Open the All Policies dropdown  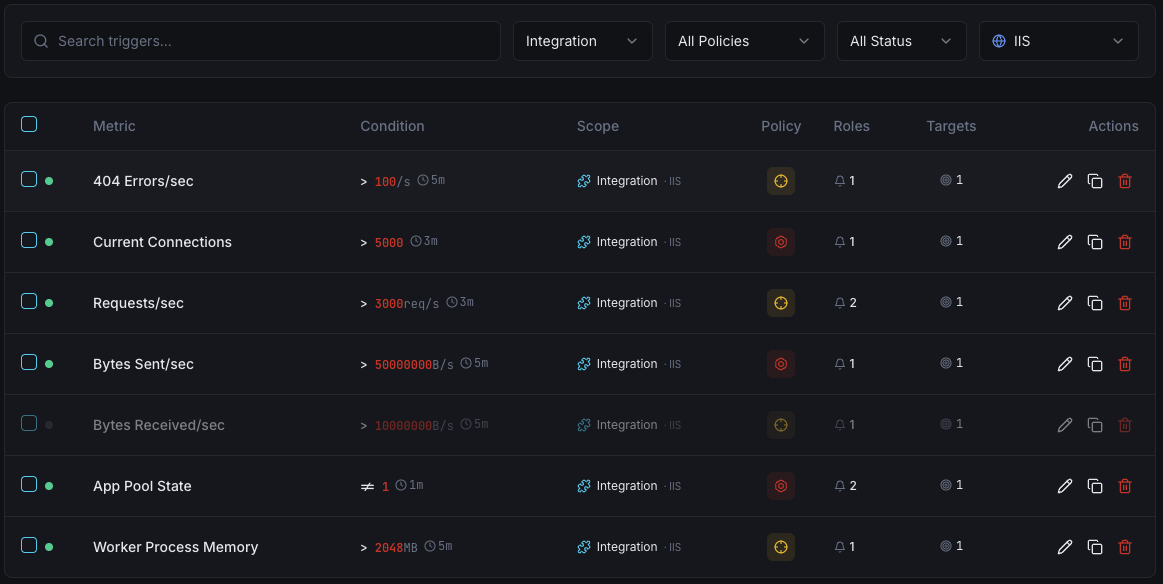(744, 41)
